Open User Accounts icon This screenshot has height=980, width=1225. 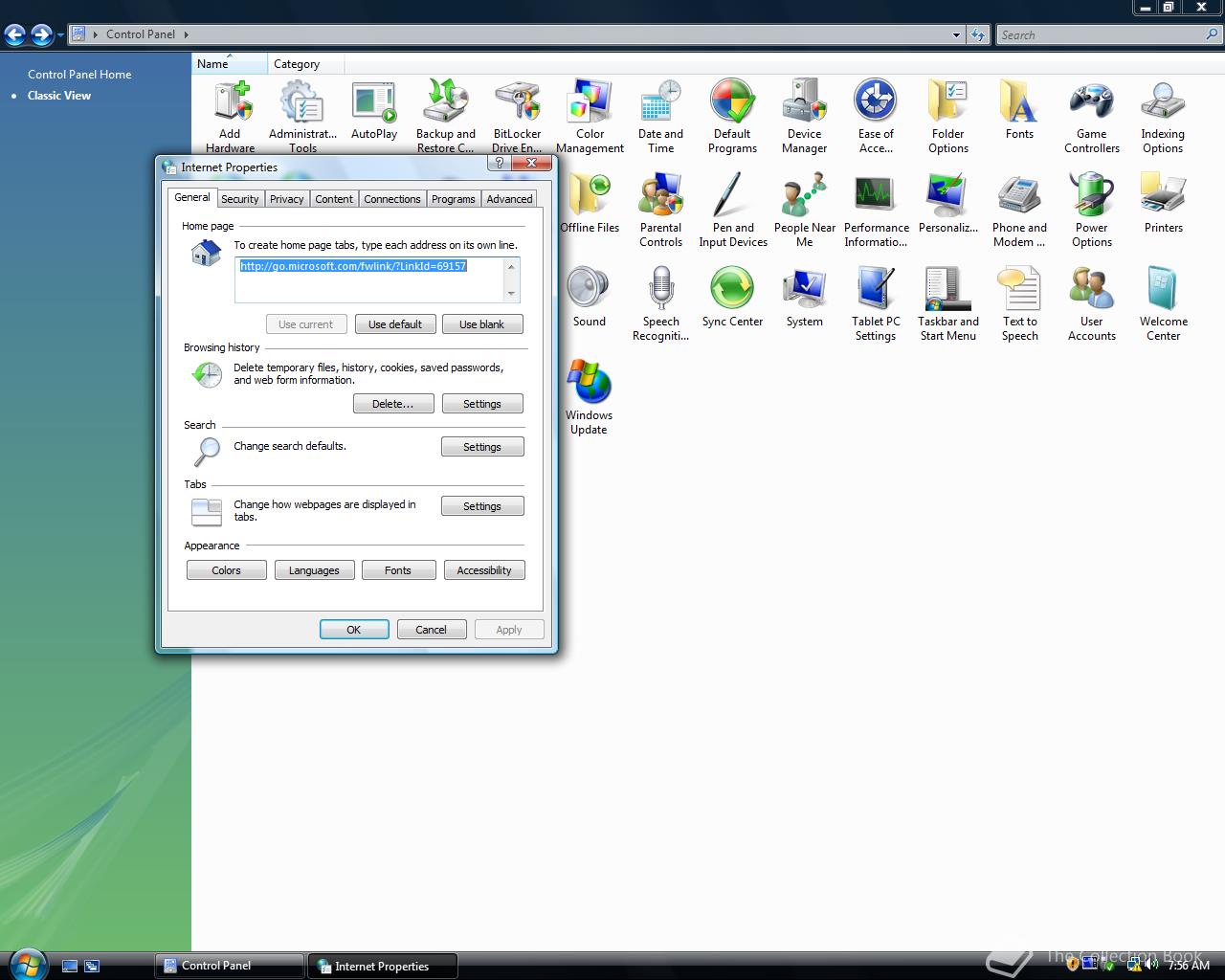(1092, 303)
